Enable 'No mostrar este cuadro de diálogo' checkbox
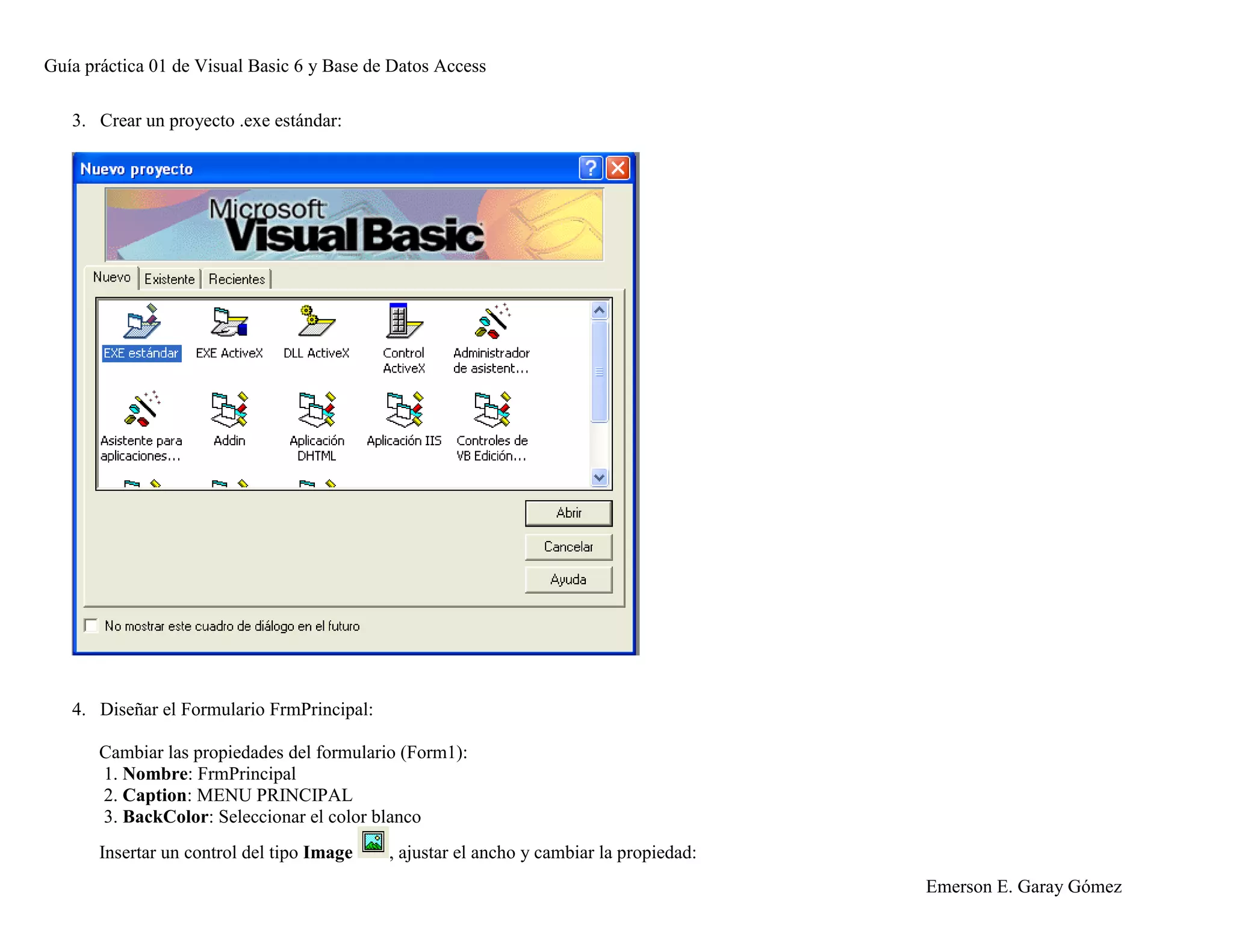Viewport: 1233px width, 952px height. pyautogui.click(x=91, y=626)
